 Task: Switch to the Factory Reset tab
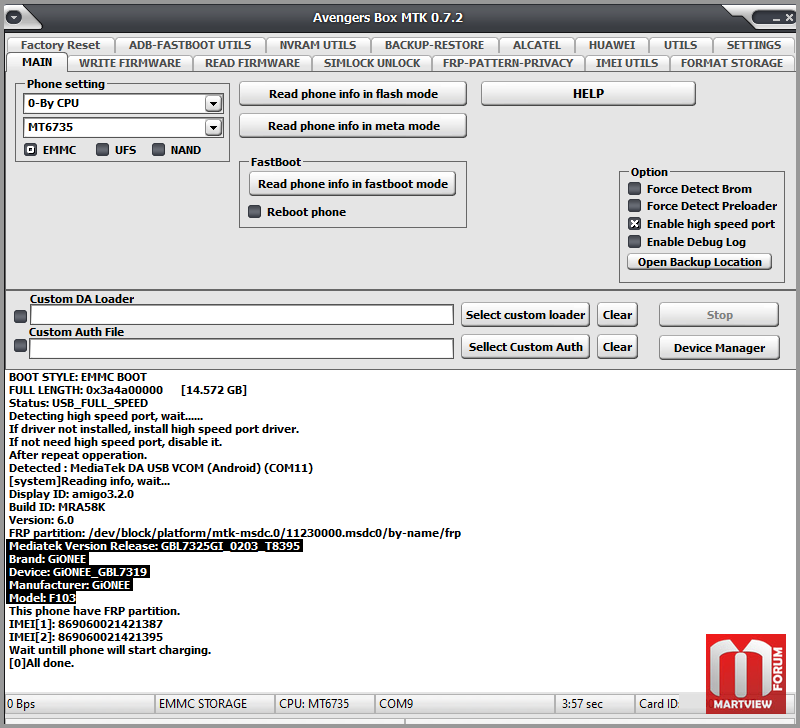coord(60,45)
